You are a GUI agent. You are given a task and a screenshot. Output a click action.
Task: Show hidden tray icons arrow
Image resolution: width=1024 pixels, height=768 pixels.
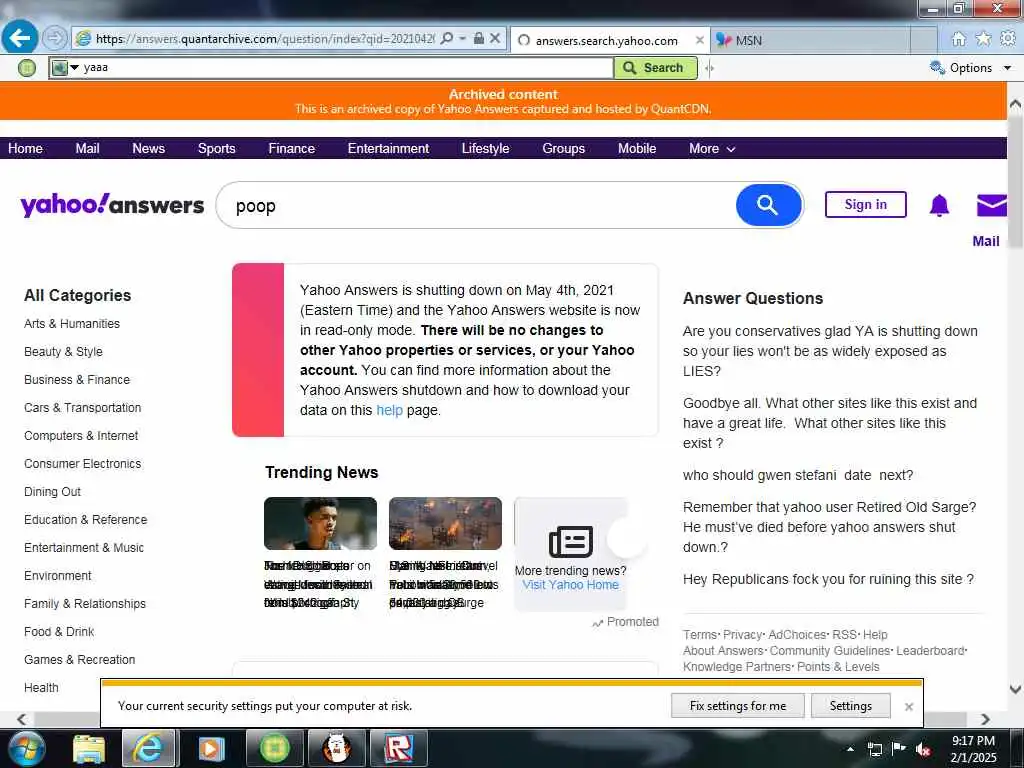pyautogui.click(x=850, y=749)
